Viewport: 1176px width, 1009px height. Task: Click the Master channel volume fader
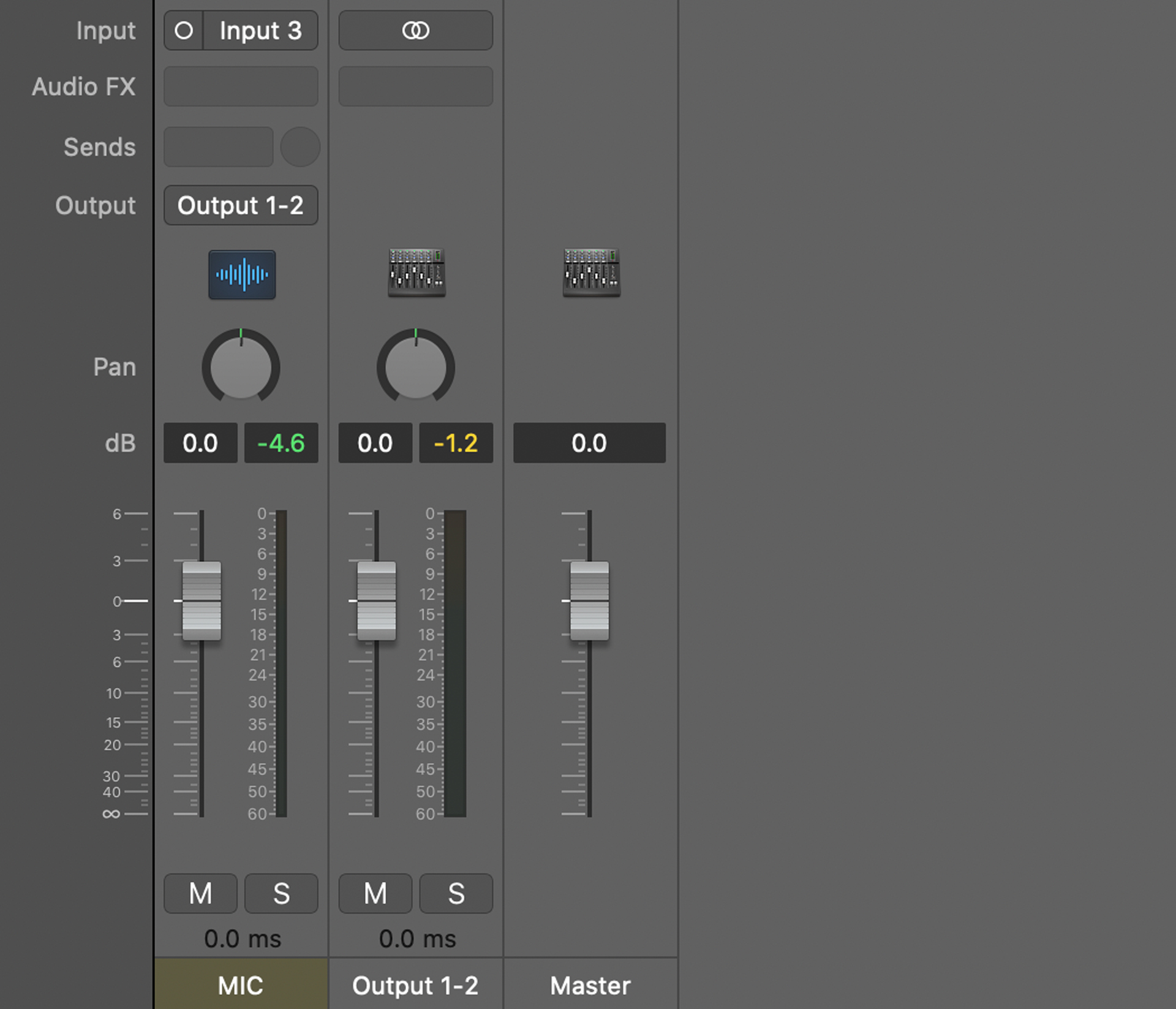589,601
